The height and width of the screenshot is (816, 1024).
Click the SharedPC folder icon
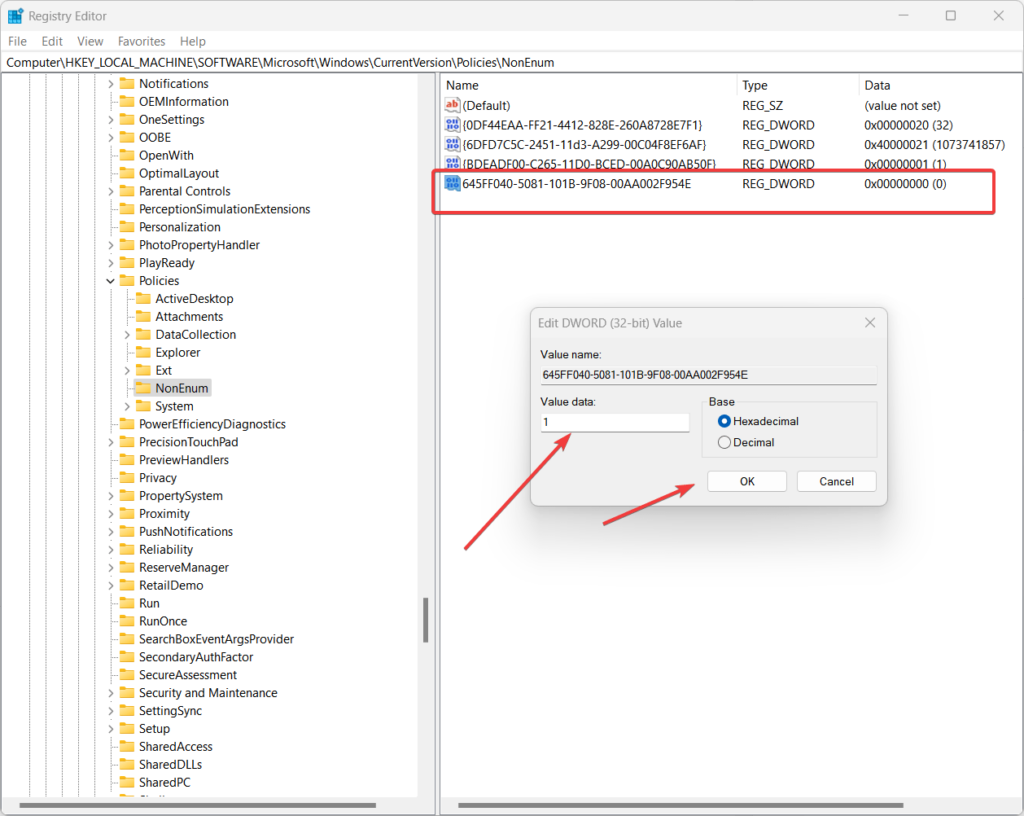click(x=127, y=782)
